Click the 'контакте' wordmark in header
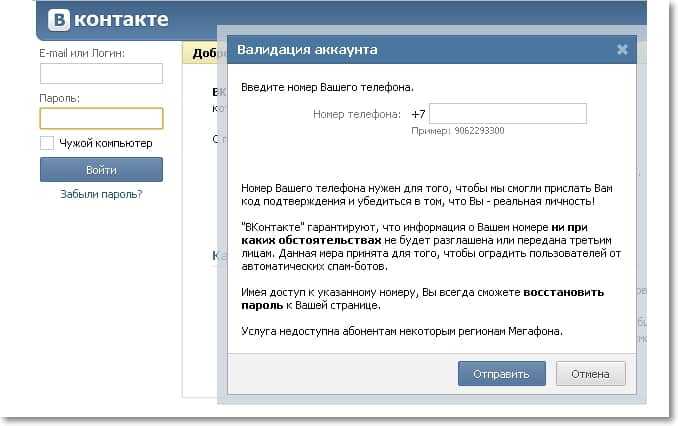Screen dimensions: 678x426 (x=121, y=20)
